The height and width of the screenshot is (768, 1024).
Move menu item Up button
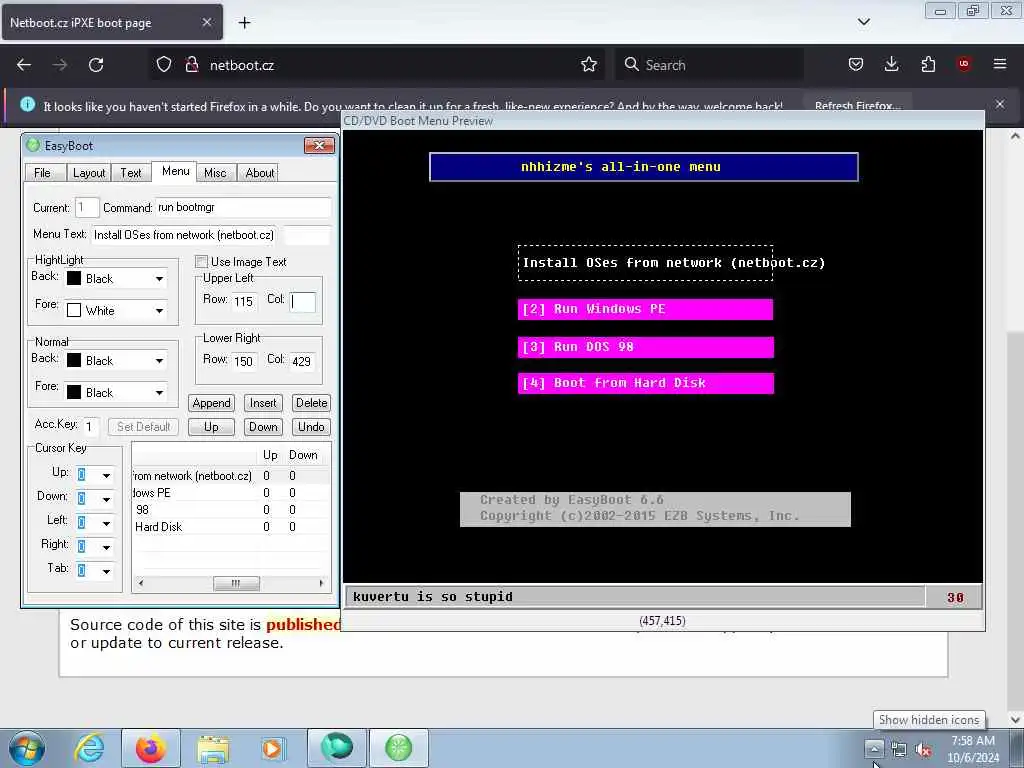(211, 427)
